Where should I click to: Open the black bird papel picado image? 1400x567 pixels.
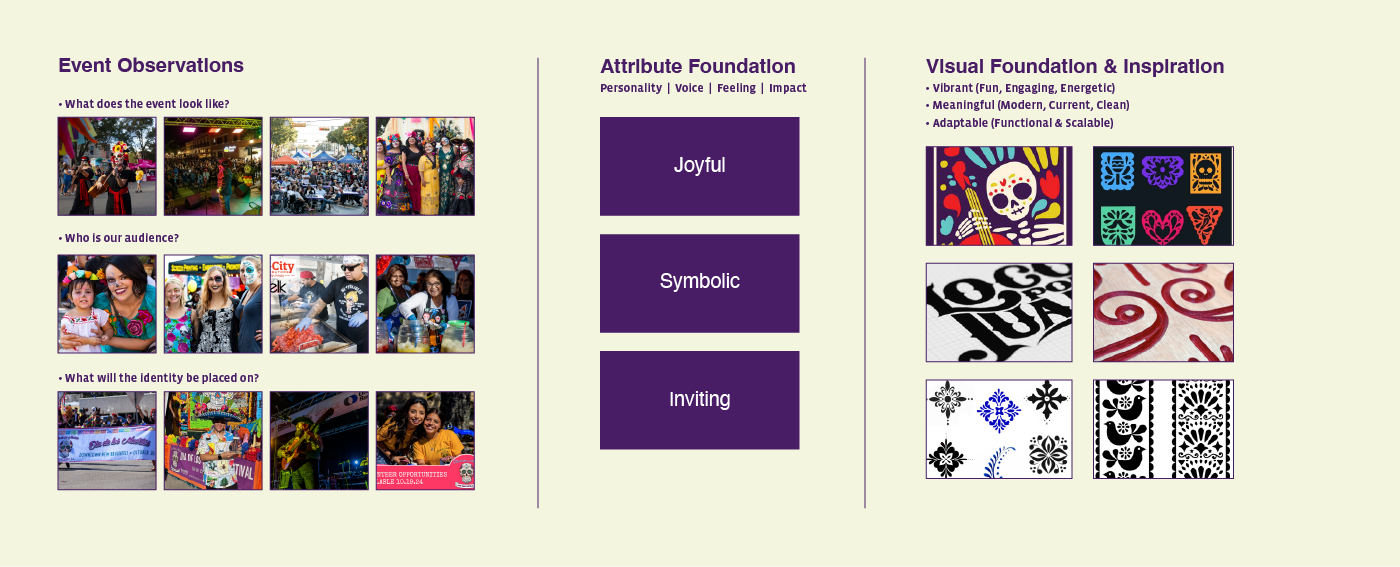click(1163, 429)
